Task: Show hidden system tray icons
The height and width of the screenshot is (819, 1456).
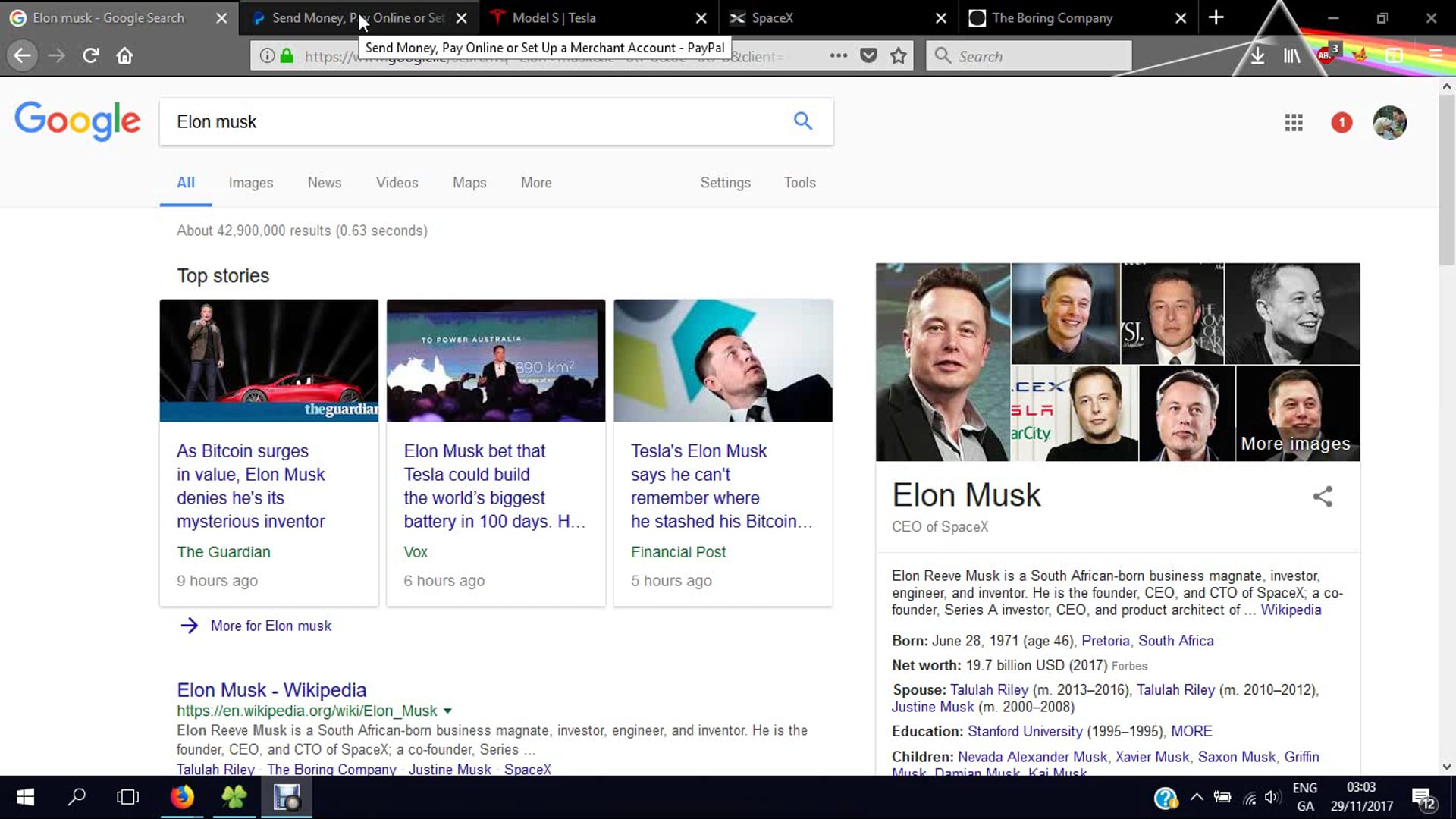Action: pos(1197,797)
